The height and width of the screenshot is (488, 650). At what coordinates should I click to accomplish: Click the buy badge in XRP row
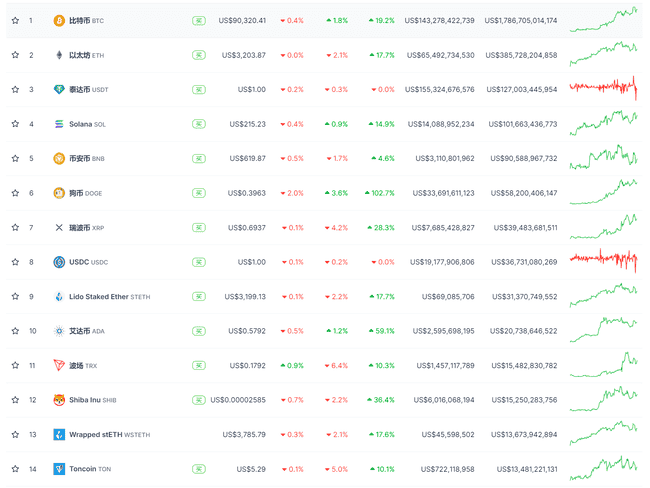click(199, 227)
